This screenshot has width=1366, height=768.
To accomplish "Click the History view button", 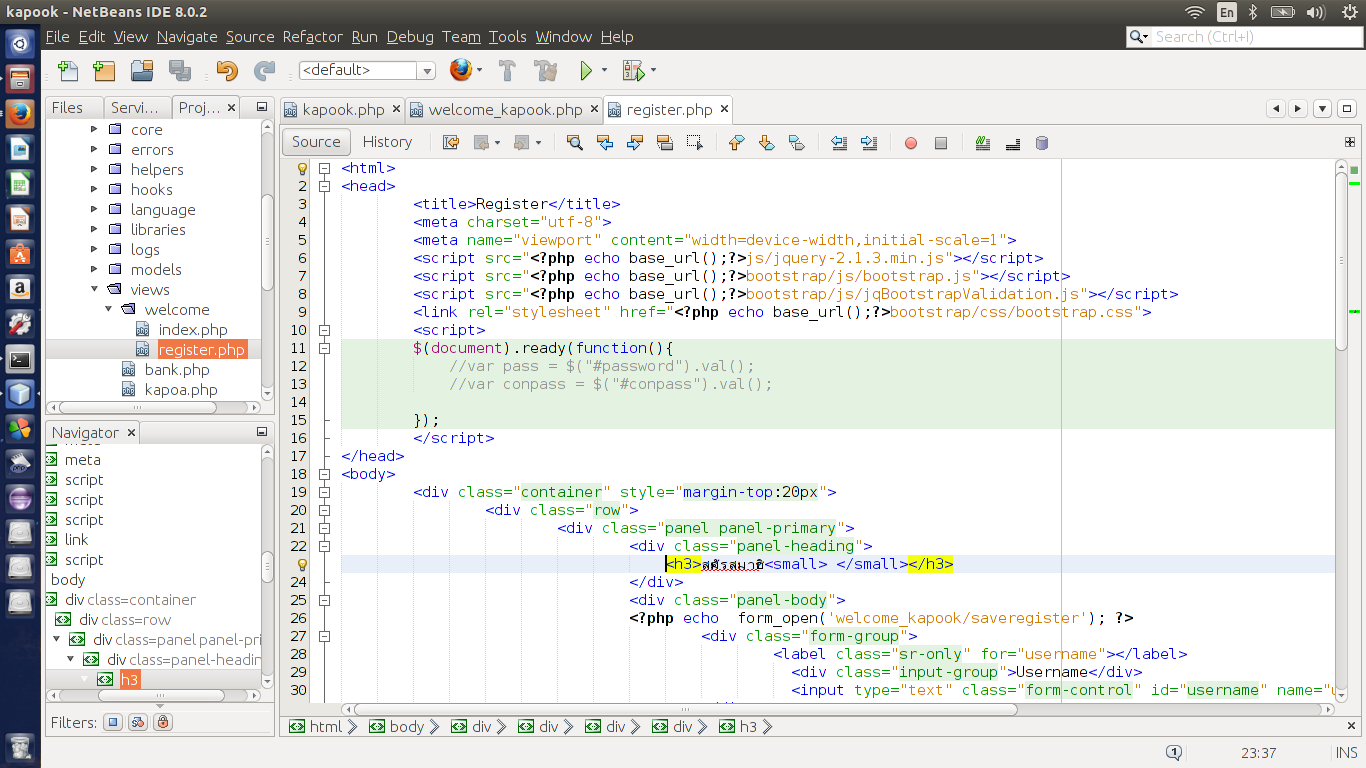I will pyautogui.click(x=387, y=142).
